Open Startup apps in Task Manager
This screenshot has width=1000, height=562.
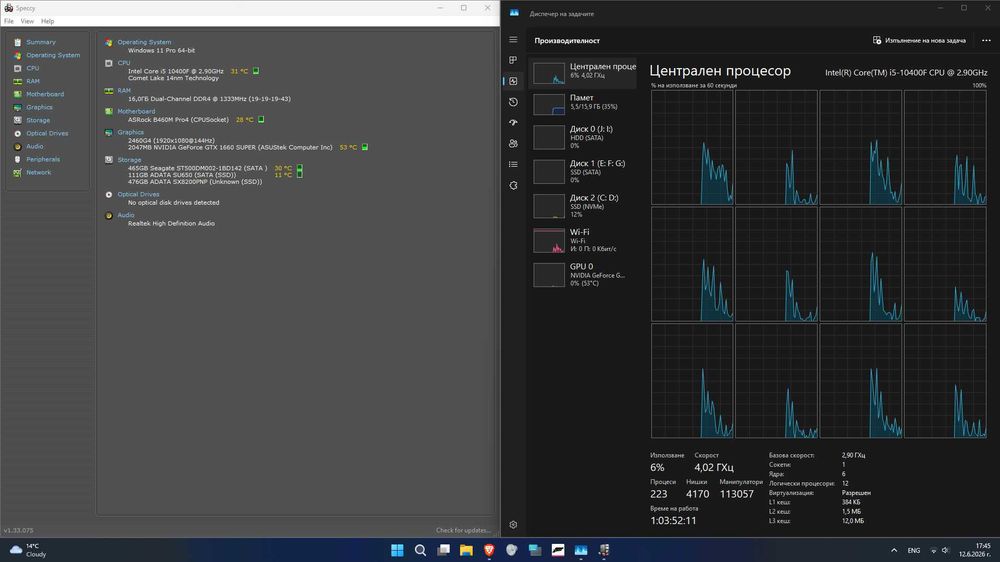tap(513, 122)
